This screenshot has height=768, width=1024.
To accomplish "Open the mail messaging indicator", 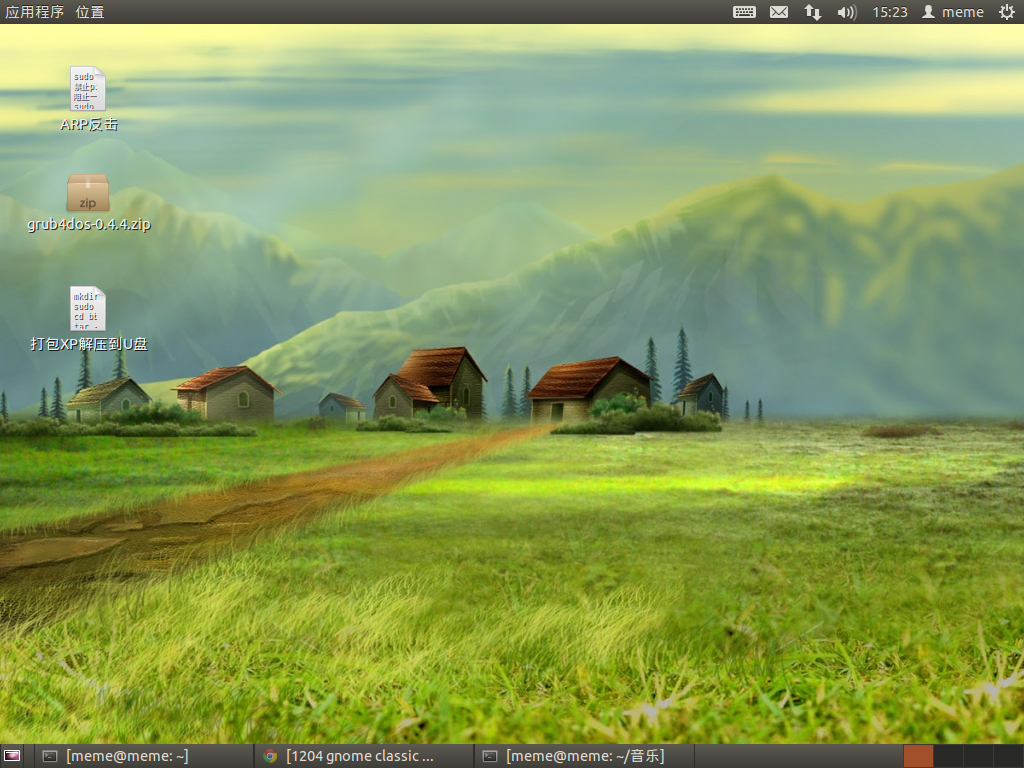I will coord(778,12).
